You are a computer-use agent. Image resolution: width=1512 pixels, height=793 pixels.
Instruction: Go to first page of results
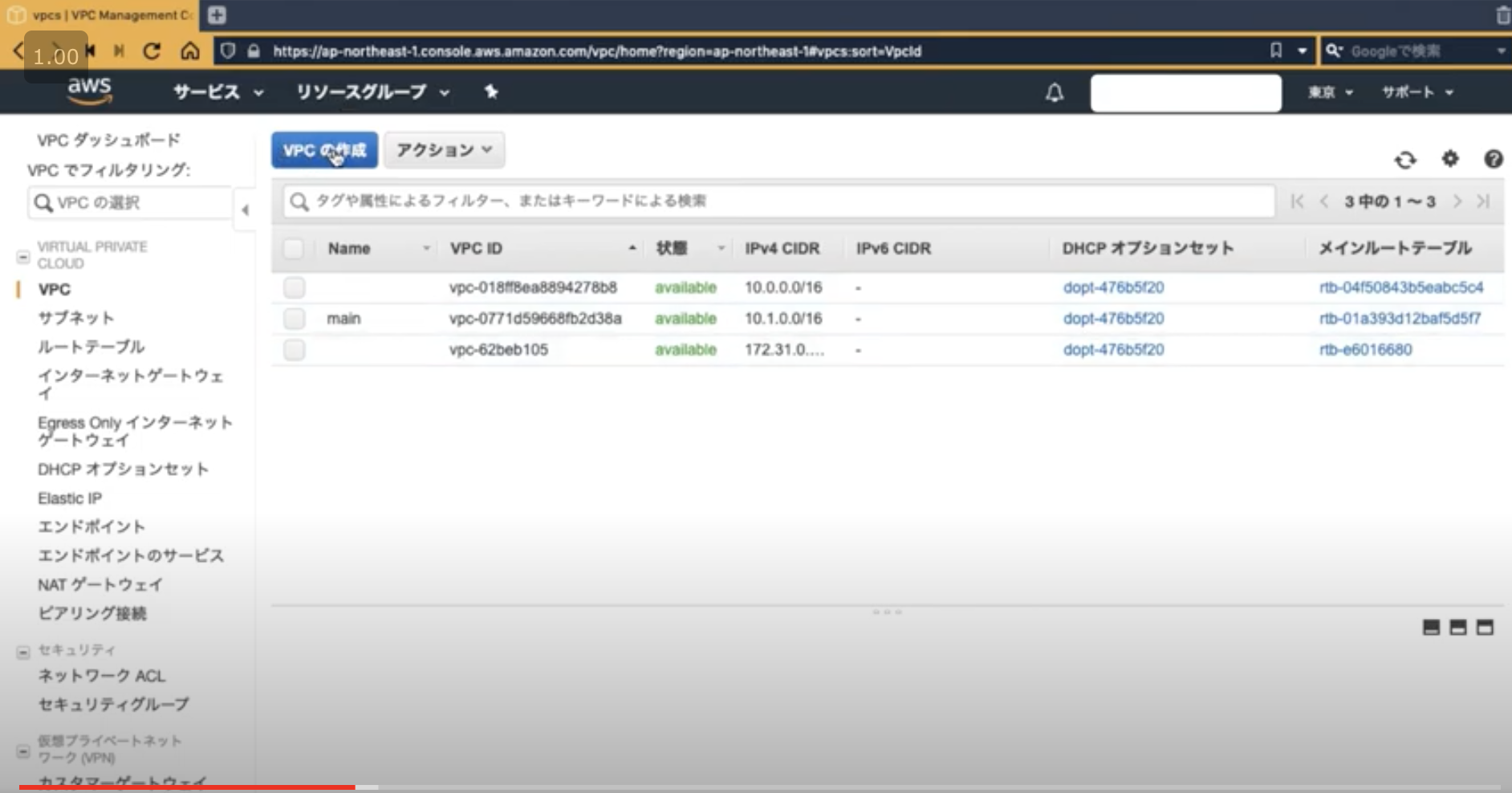1297,201
